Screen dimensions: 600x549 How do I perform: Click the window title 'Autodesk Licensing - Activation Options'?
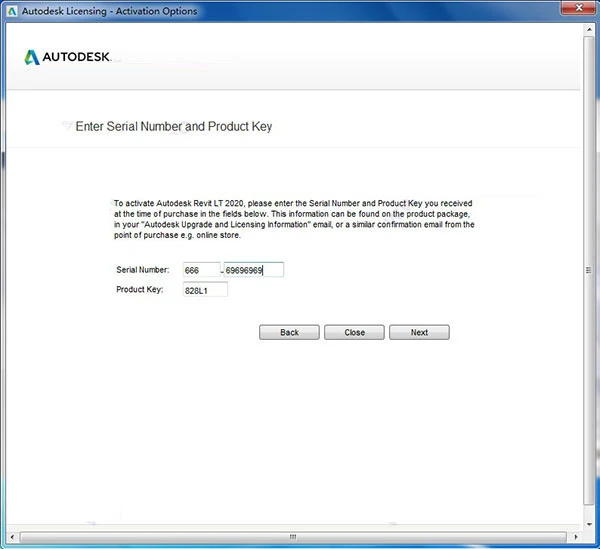(x=109, y=11)
